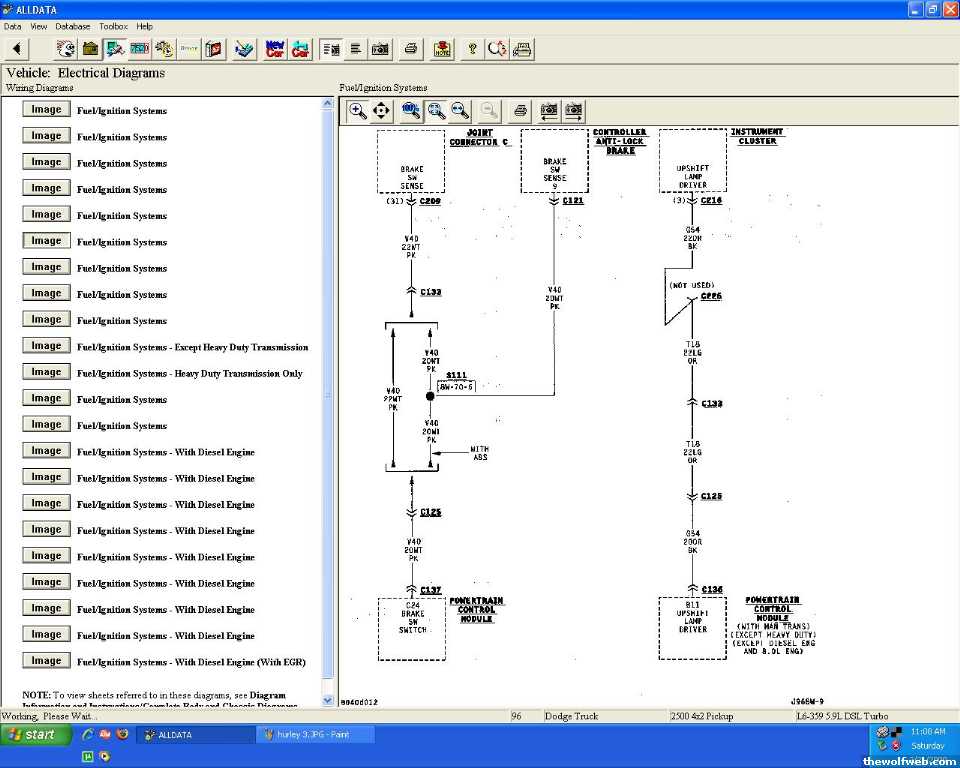Click '2500 4x2 Pickup' in the status bar
Viewport: 960px width, 768px height.
point(702,716)
